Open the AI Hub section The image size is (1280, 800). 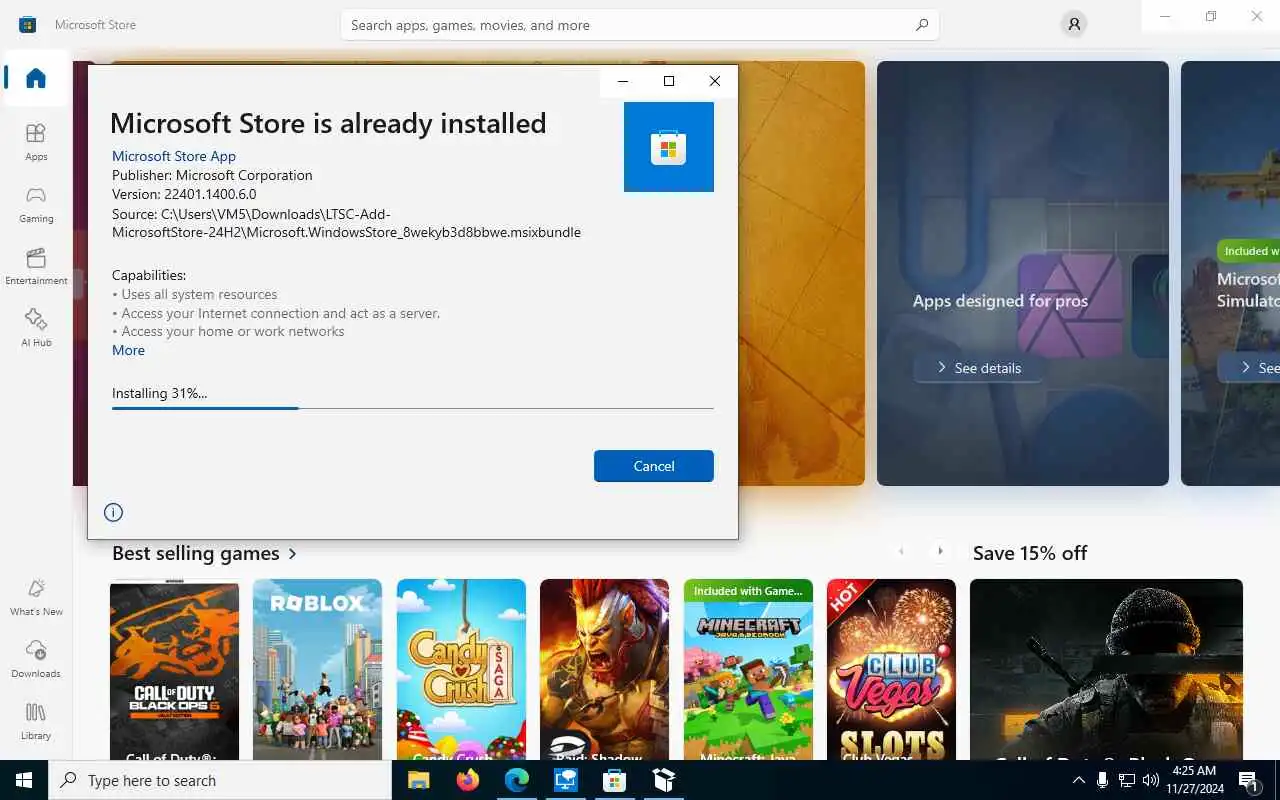click(36, 327)
